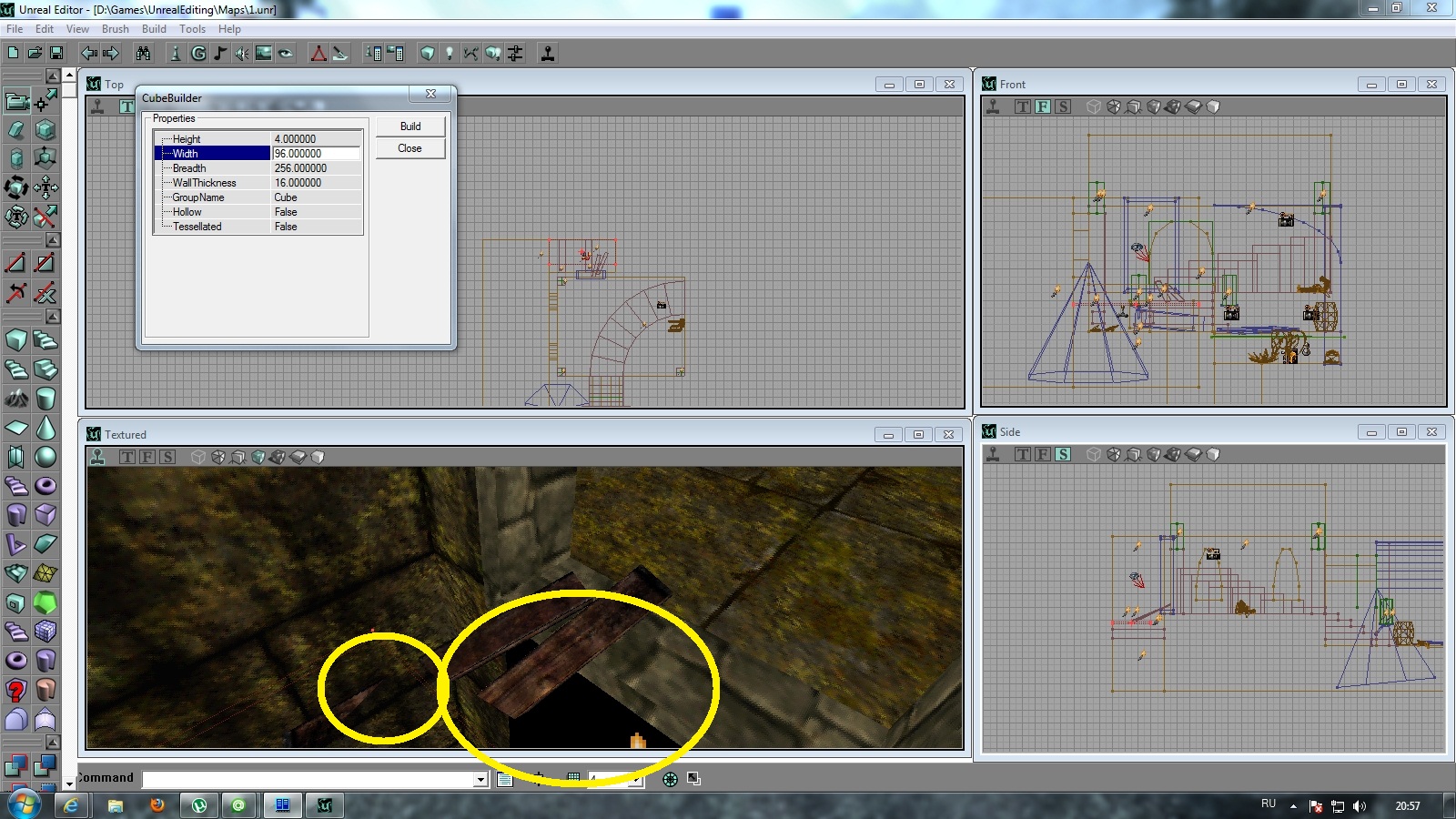Open the Brush menu
Image resolution: width=1456 pixels, height=819 pixels.
[x=116, y=29]
